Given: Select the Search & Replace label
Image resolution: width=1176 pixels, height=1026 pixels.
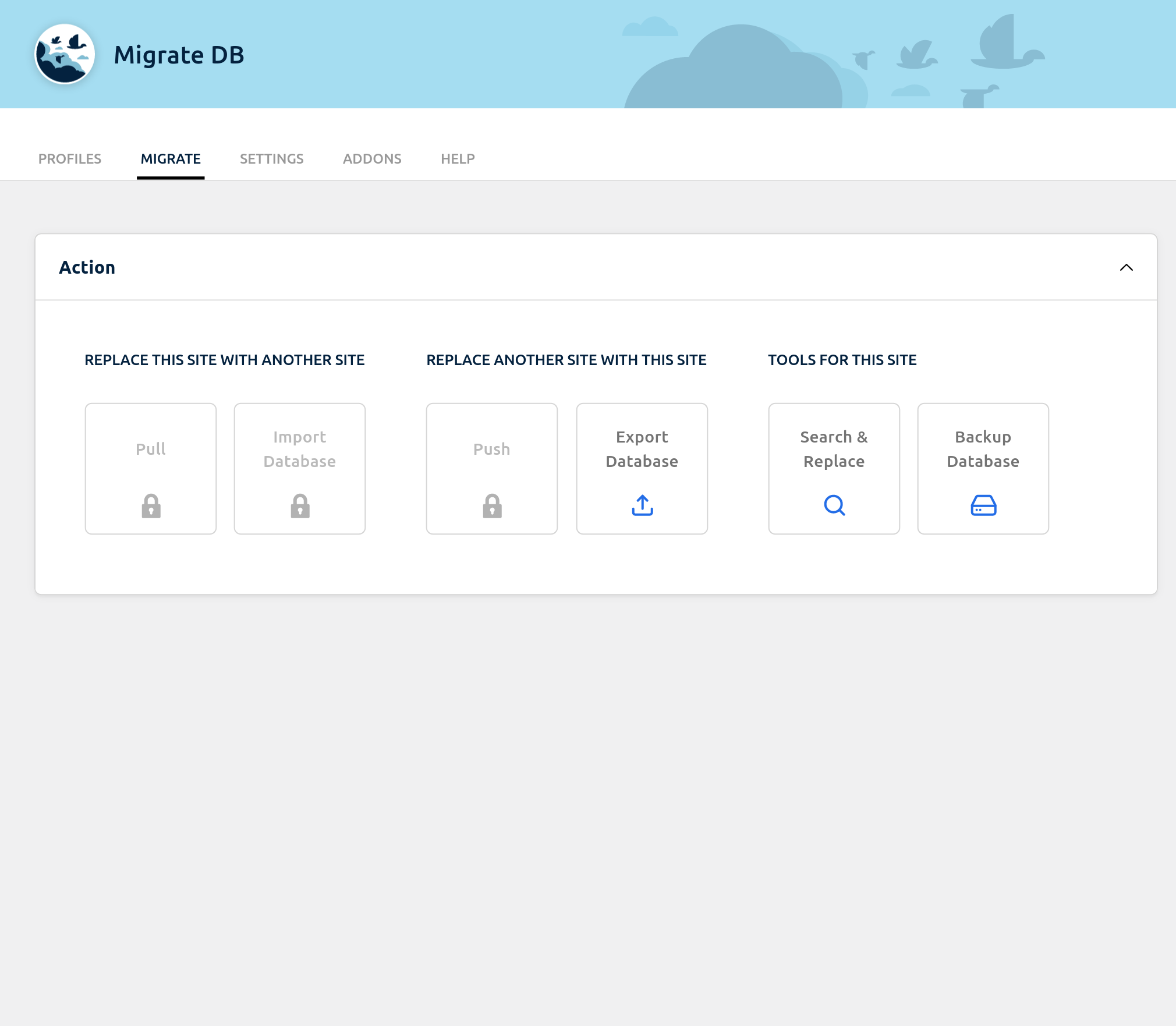Looking at the screenshot, I should point(834,449).
